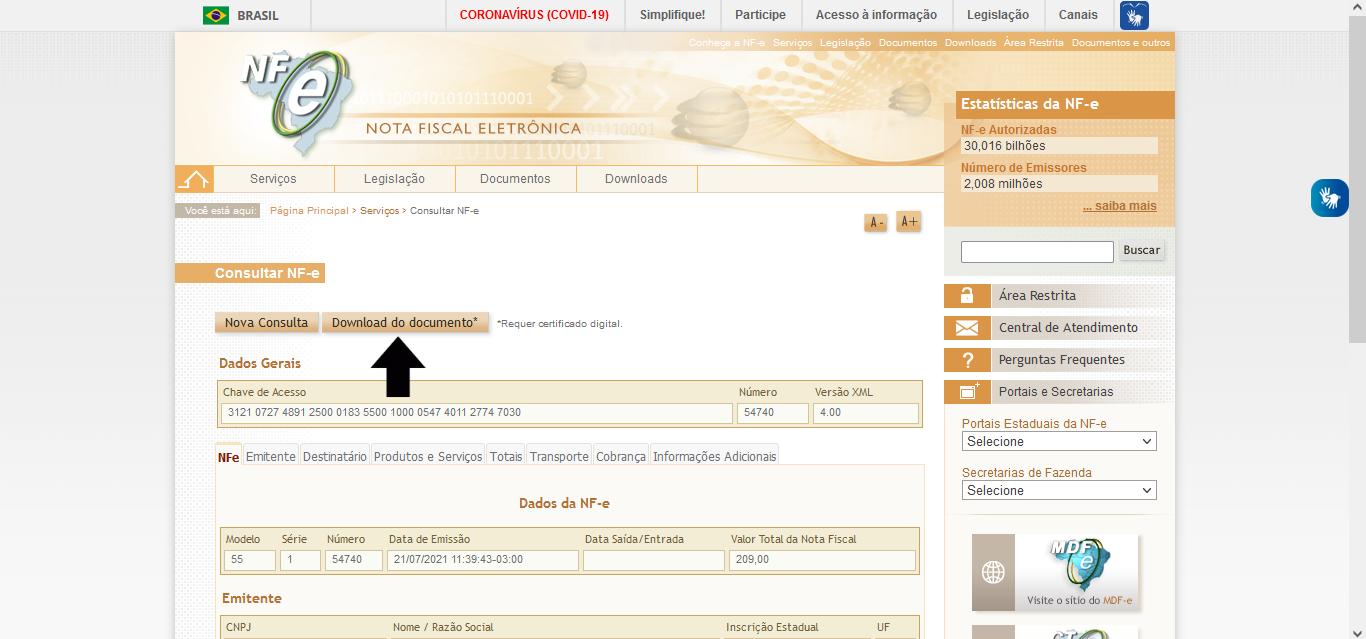
Task: Open Conheça a NF-e top link
Action: pyautogui.click(x=727, y=43)
